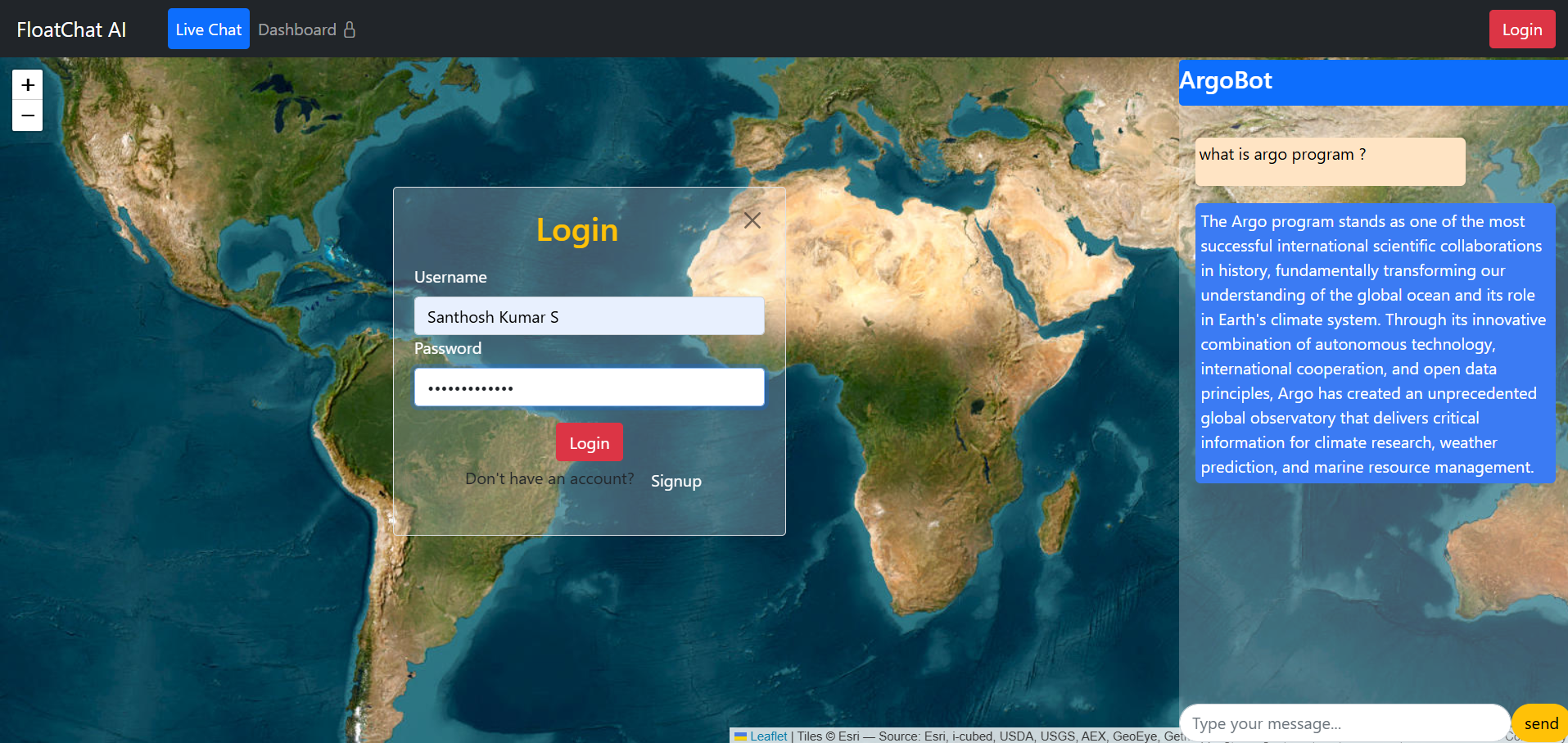Focus the Username field
Image resolution: width=1568 pixels, height=743 pixels.
tap(589, 316)
